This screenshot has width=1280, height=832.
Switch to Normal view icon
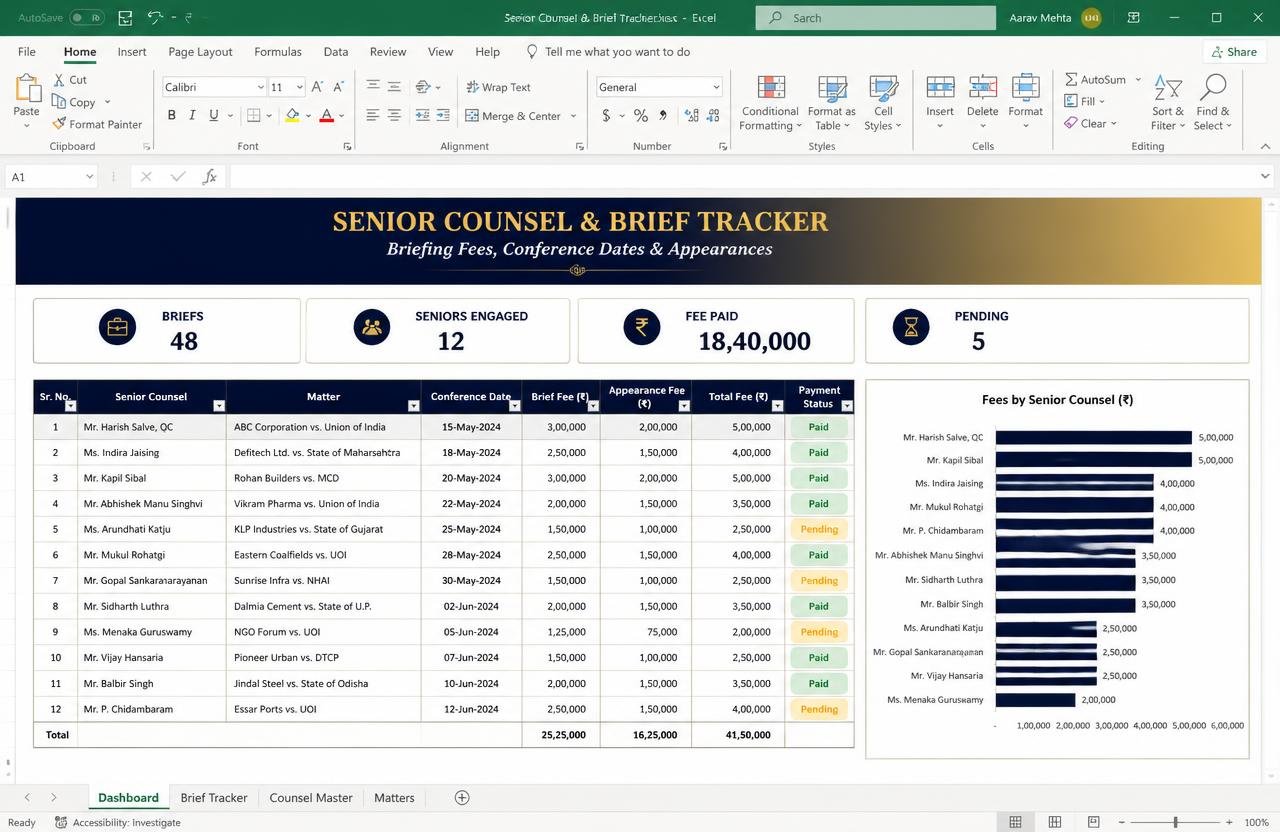(x=1015, y=823)
